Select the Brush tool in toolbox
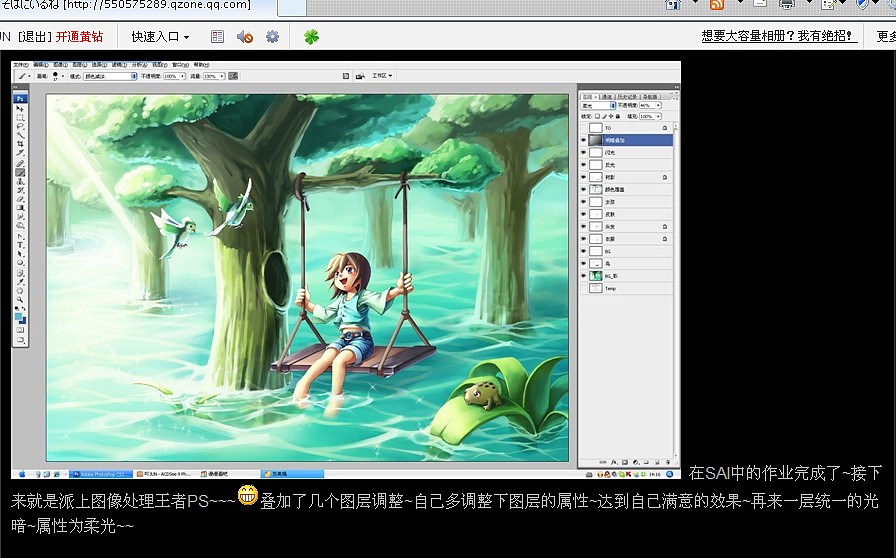Image resolution: width=896 pixels, height=558 pixels. [20, 172]
